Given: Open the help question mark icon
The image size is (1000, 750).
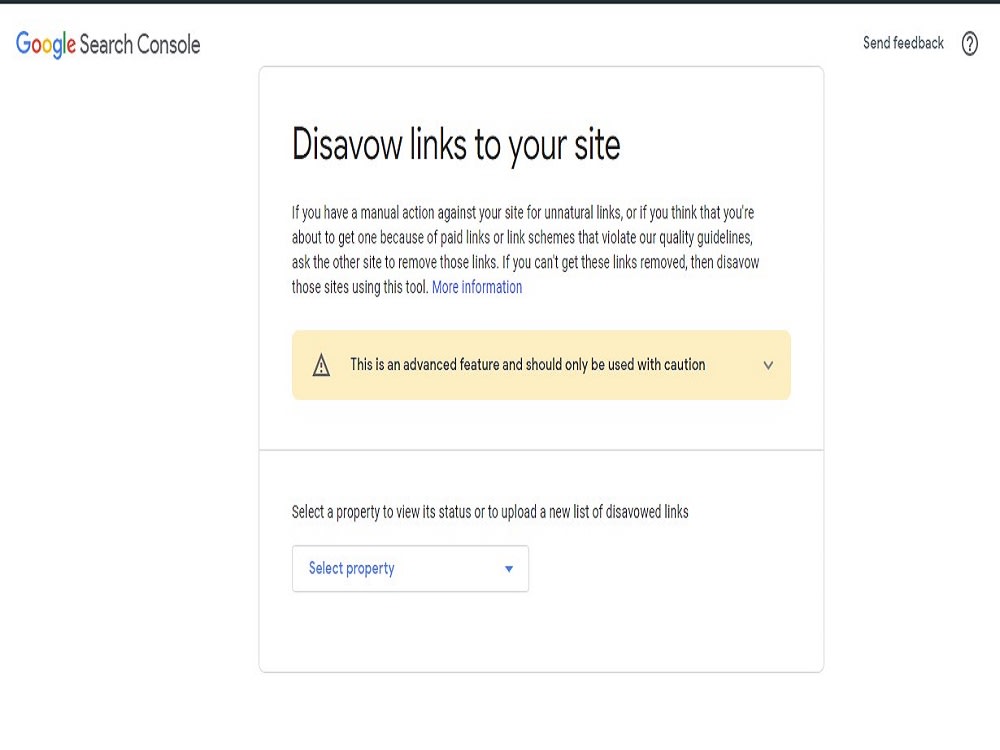Looking at the screenshot, I should coord(969,43).
